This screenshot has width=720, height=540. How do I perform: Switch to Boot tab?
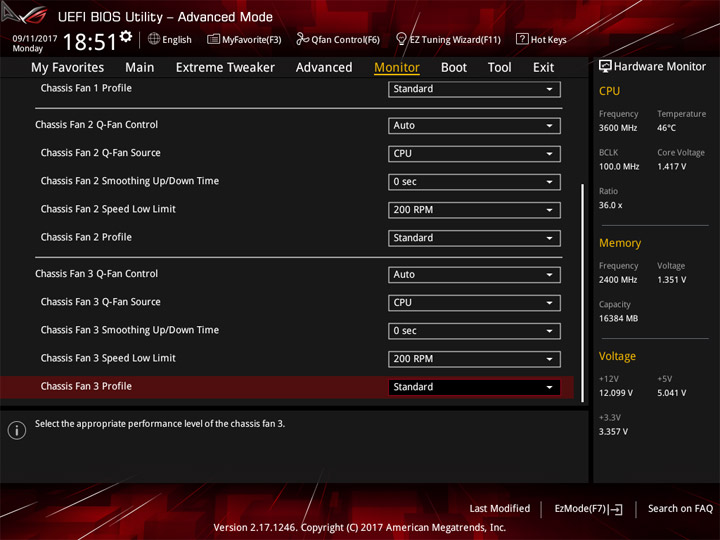454,68
